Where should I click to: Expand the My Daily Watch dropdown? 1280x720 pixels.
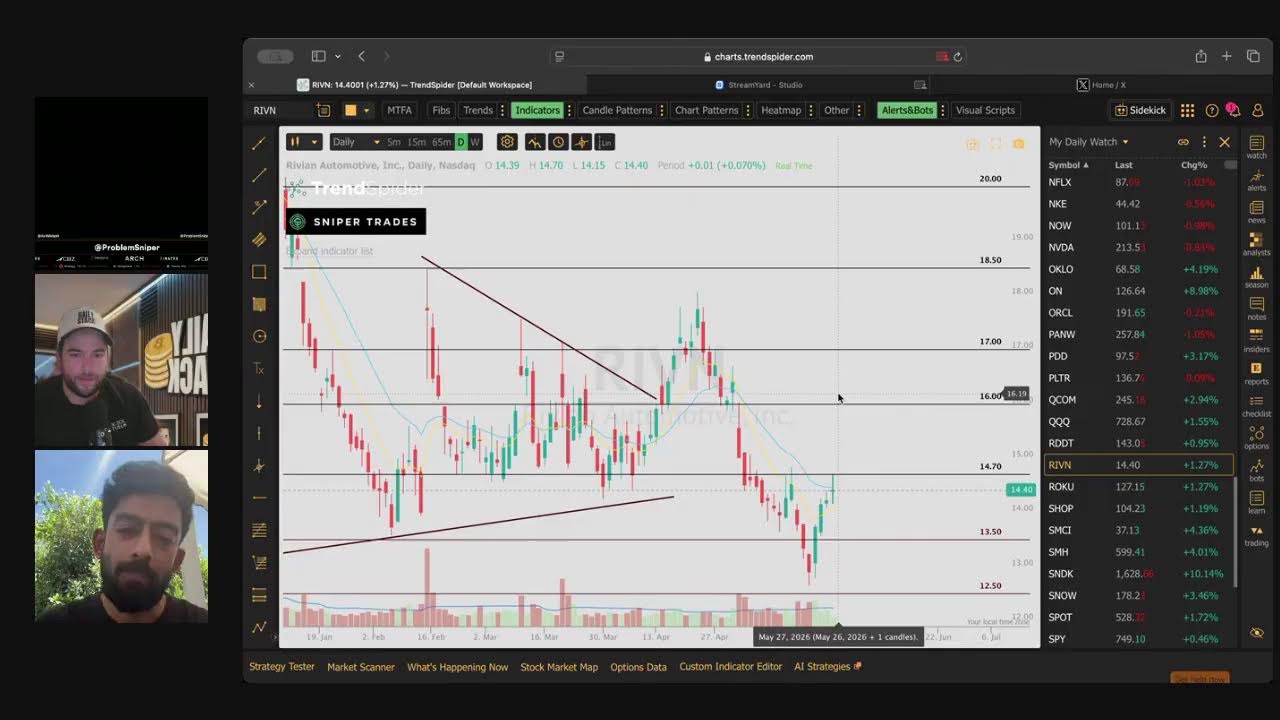click(1089, 142)
